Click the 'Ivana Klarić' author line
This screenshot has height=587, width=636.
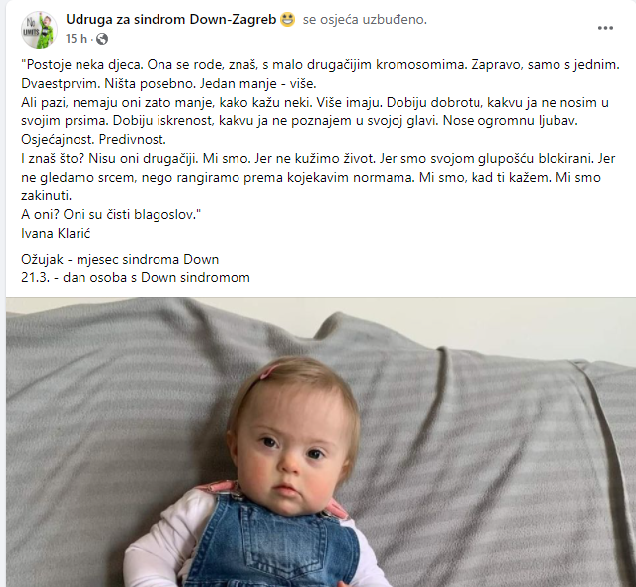[x=56, y=233]
